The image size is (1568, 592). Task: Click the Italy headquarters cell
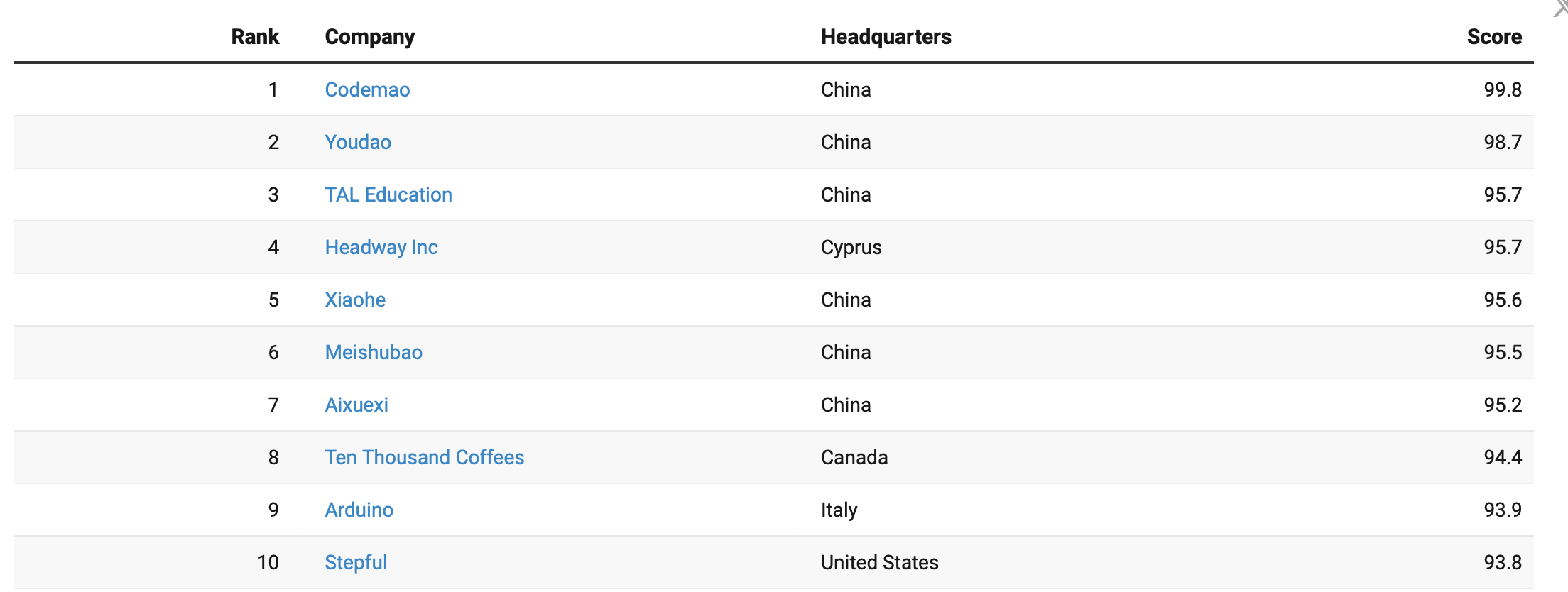point(839,510)
